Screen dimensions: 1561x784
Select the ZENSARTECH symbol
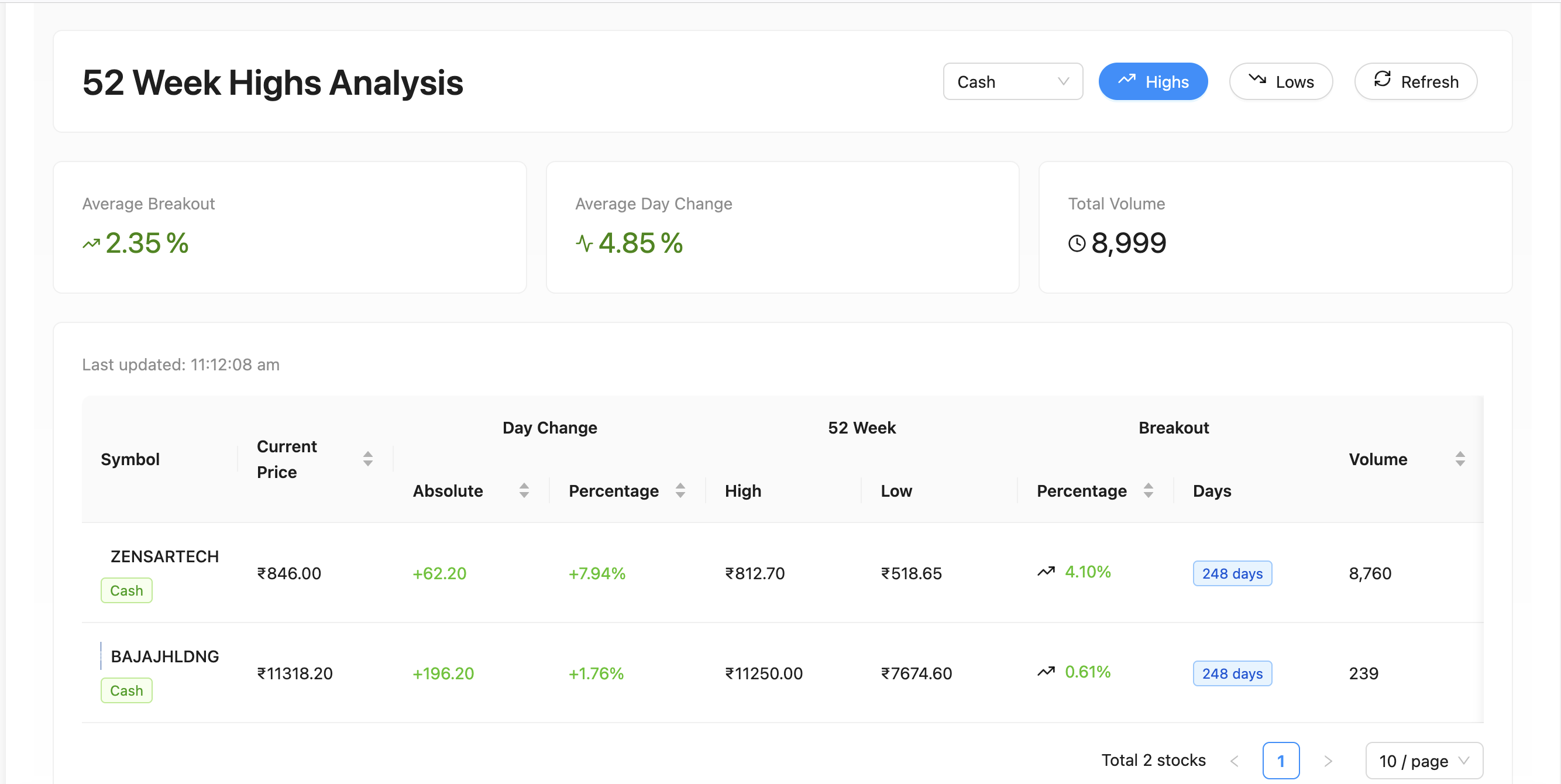164,556
